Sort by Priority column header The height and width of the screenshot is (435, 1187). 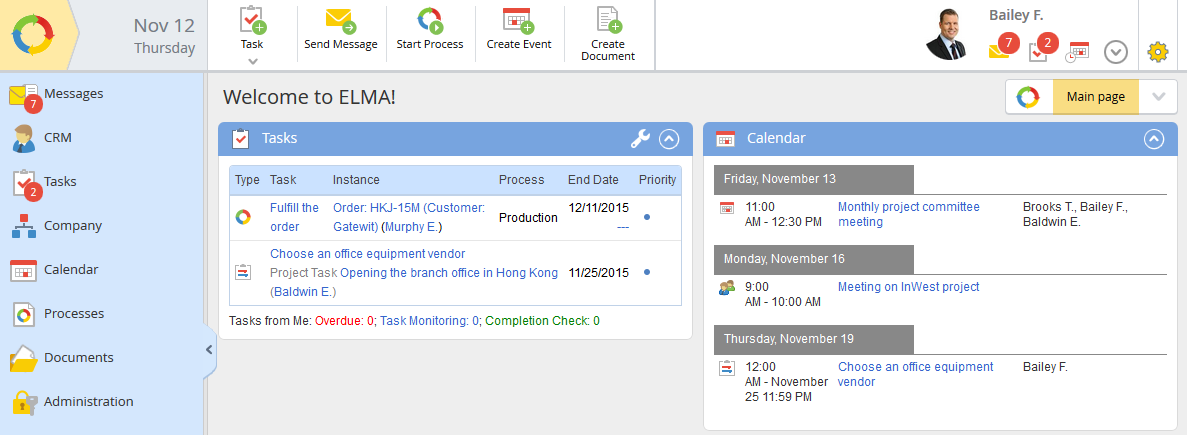coord(657,180)
